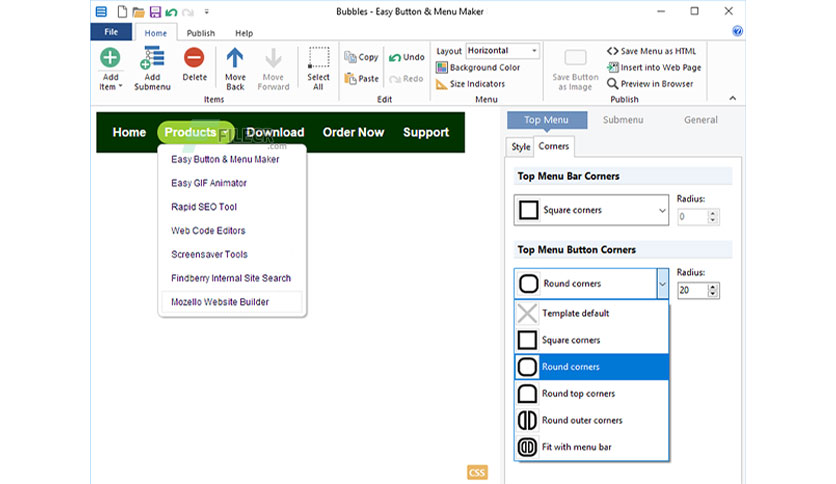This screenshot has height=484, width=836.
Task: Click Redo in the Edit group
Action: (x=406, y=78)
